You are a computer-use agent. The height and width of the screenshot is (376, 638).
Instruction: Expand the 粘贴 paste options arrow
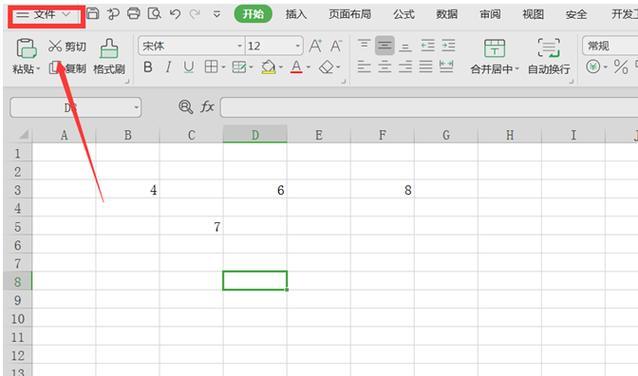coord(38,69)
